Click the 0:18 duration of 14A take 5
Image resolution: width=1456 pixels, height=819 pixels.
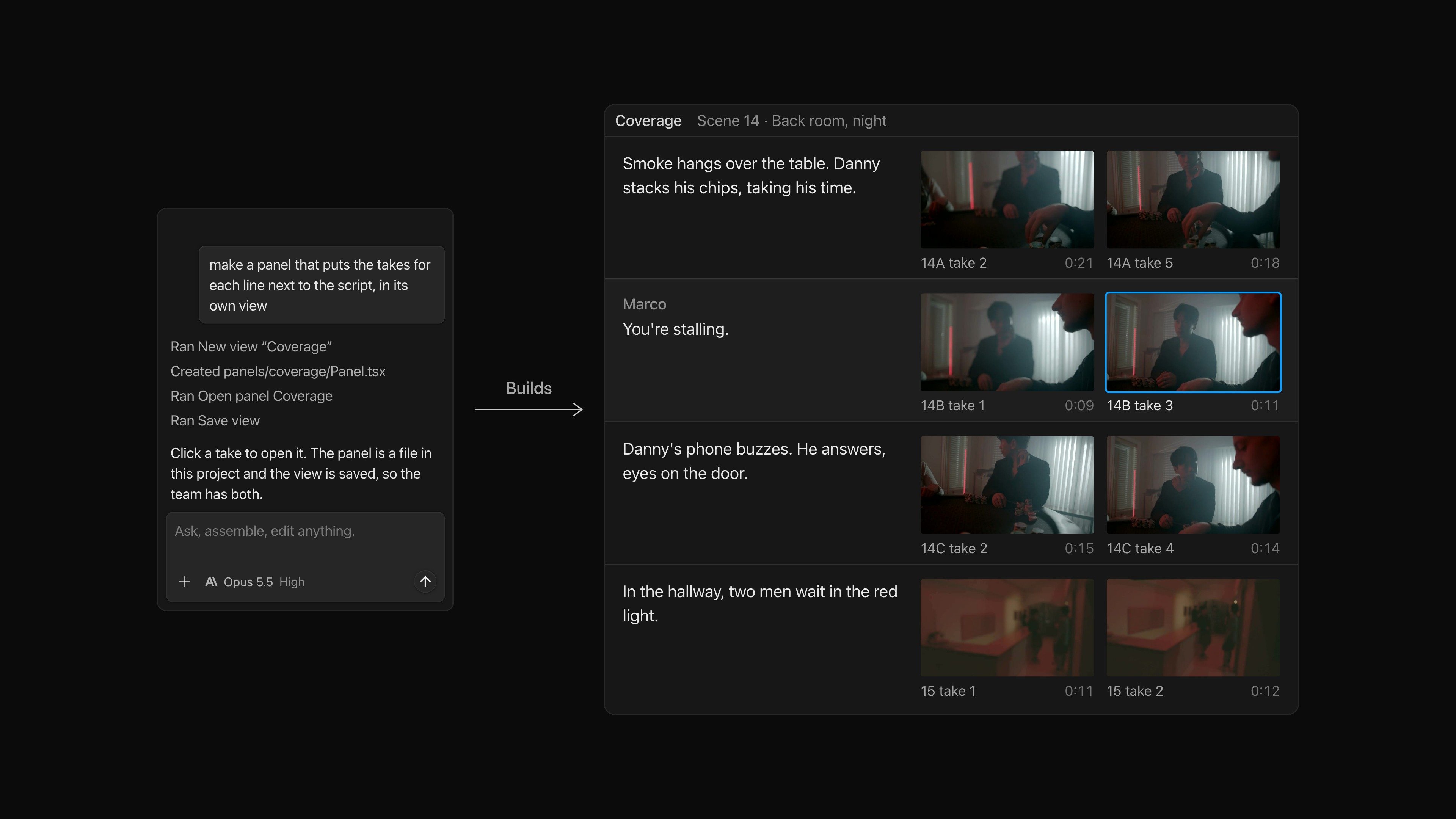pyautogui.click(x=1265, y=263)
